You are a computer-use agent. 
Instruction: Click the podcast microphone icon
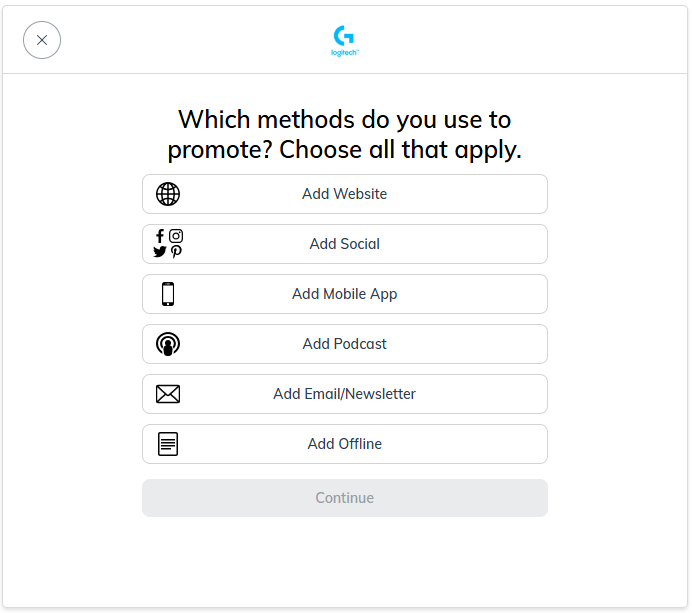(x=168, y=344)
